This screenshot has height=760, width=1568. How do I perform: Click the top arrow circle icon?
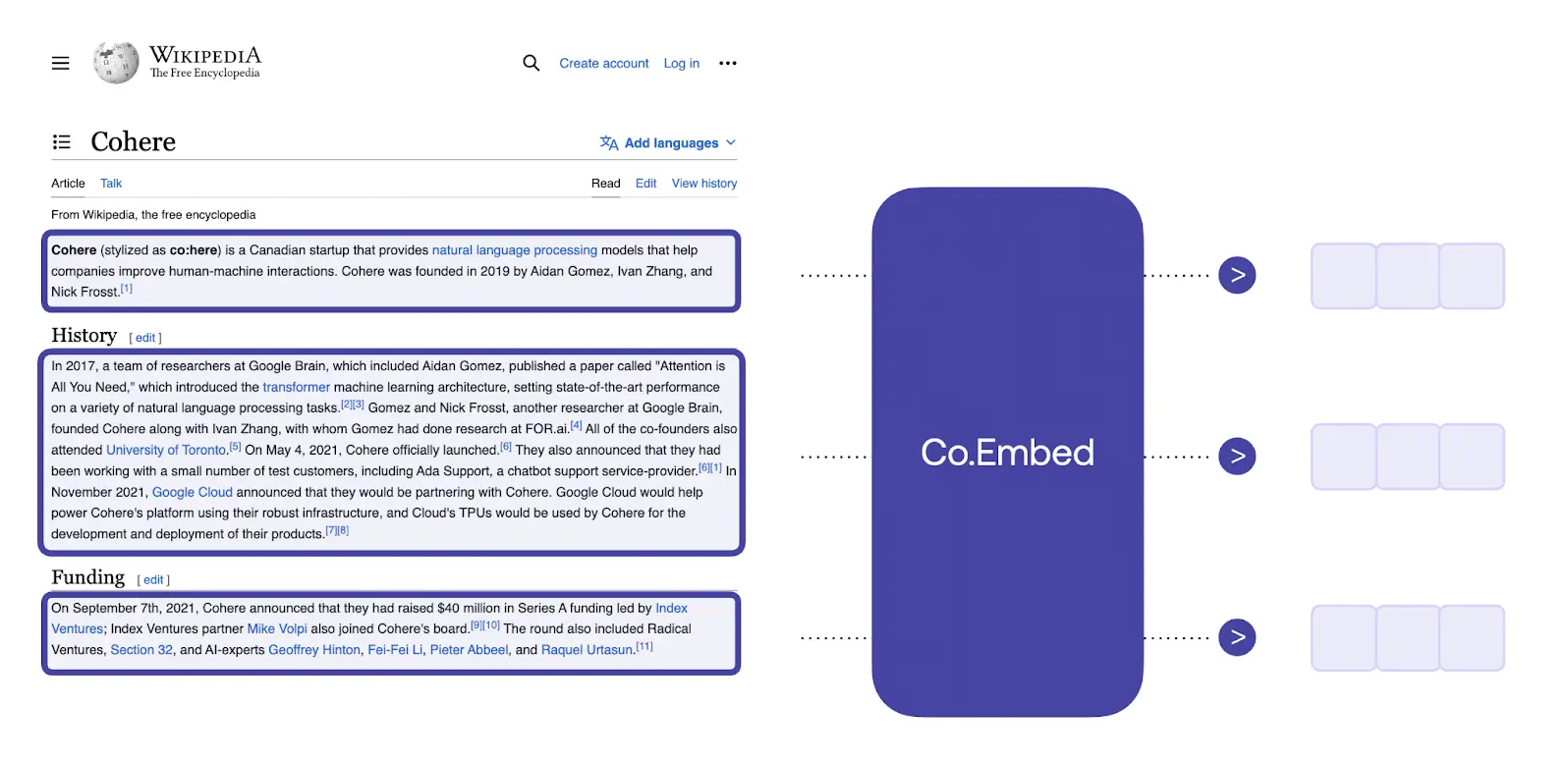pyautogui.click(x=1237, y=275)
